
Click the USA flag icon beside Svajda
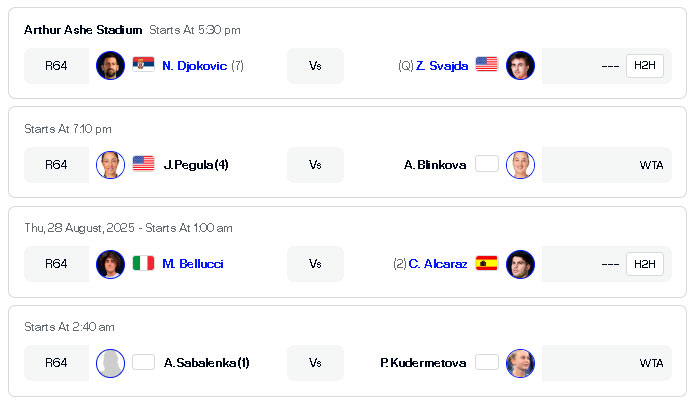pos(487,64)
